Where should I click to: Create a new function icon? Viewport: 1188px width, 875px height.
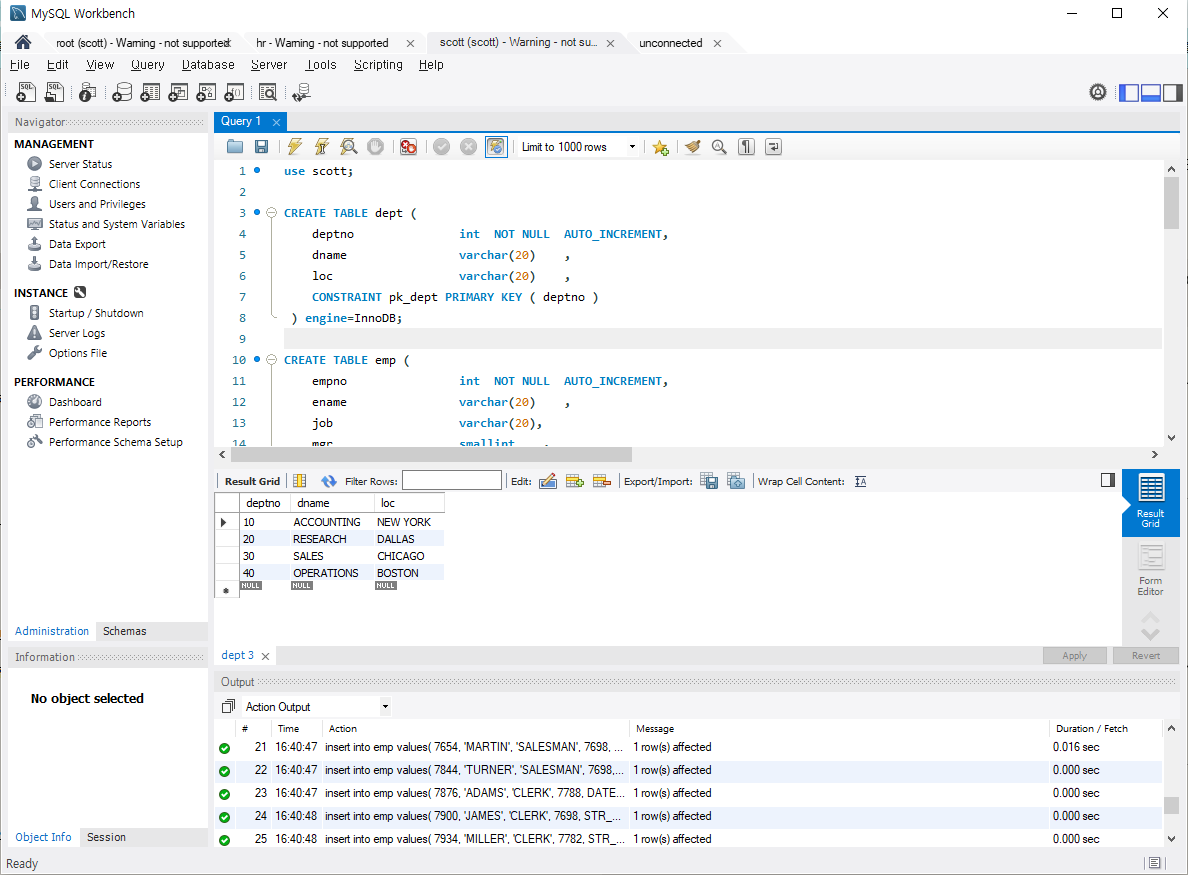tap(234, 92)
